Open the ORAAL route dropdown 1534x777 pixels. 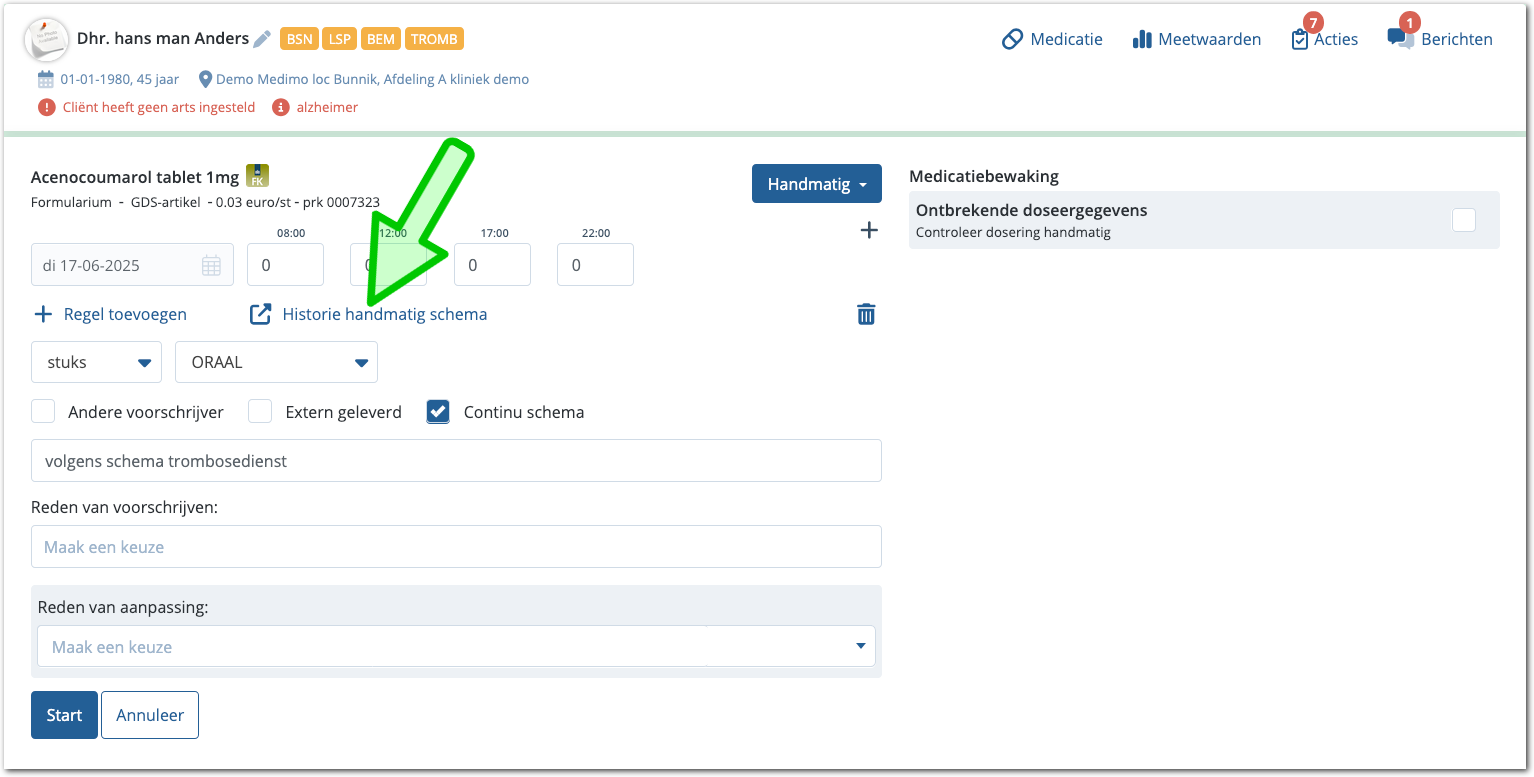[x=276, y=362]
